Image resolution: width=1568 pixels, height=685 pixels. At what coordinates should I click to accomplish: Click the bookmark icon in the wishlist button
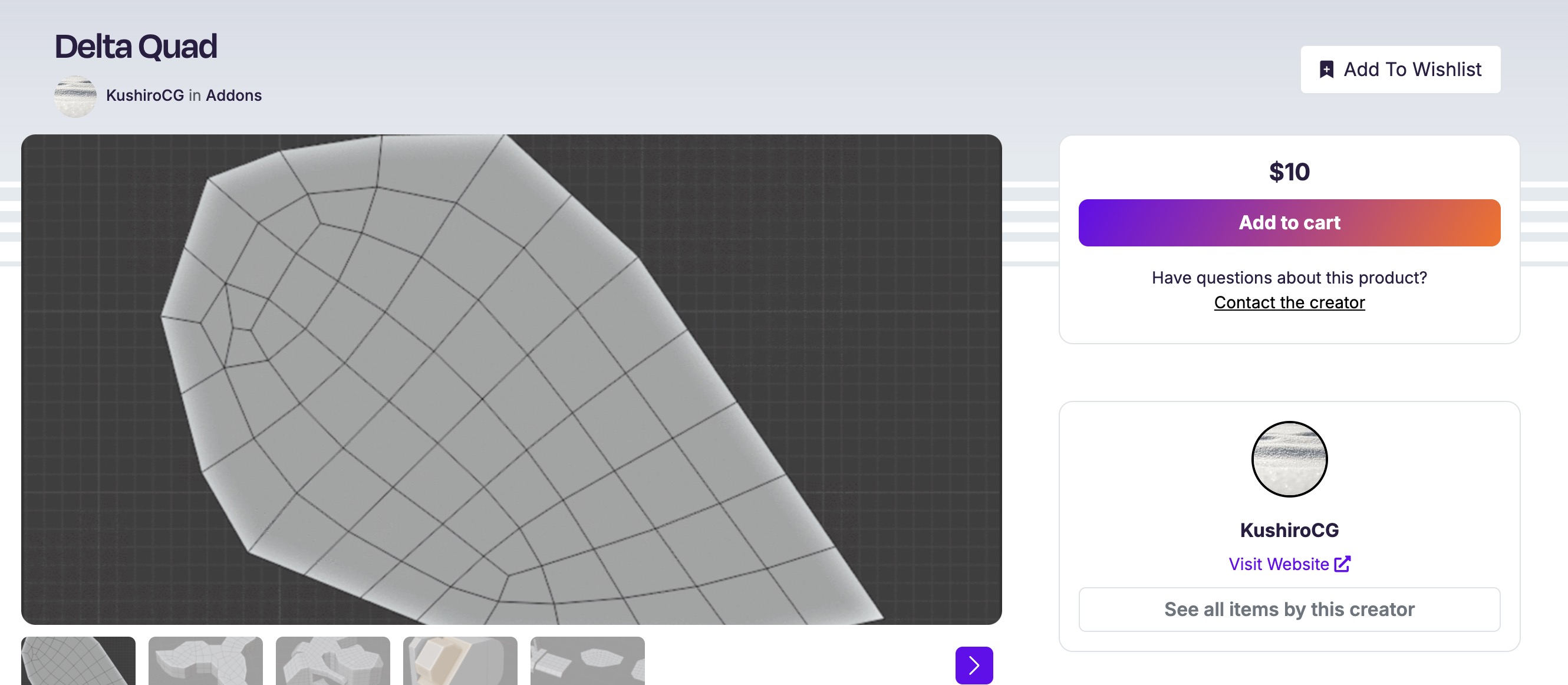(1326, 70)
